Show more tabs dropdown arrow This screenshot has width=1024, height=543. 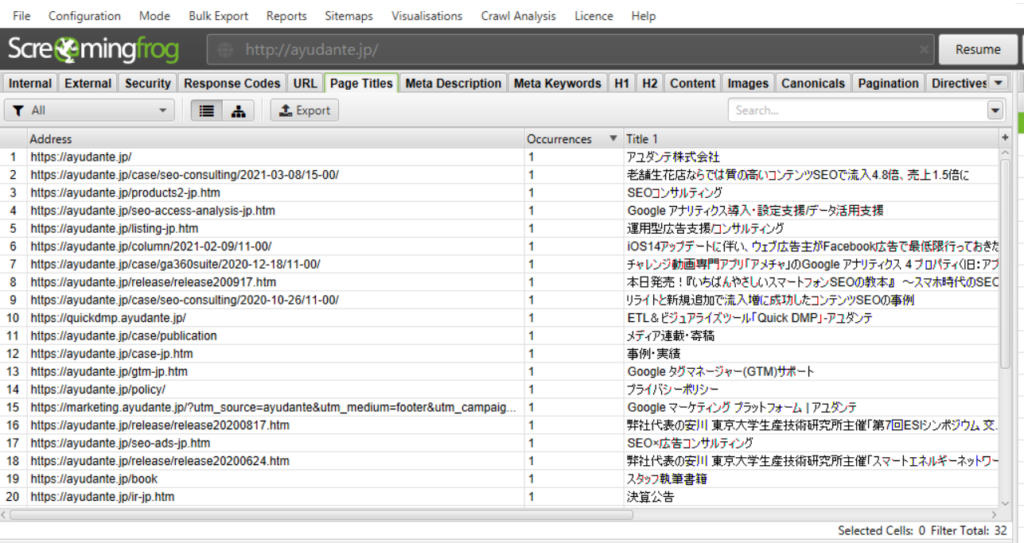click(999, 83)
